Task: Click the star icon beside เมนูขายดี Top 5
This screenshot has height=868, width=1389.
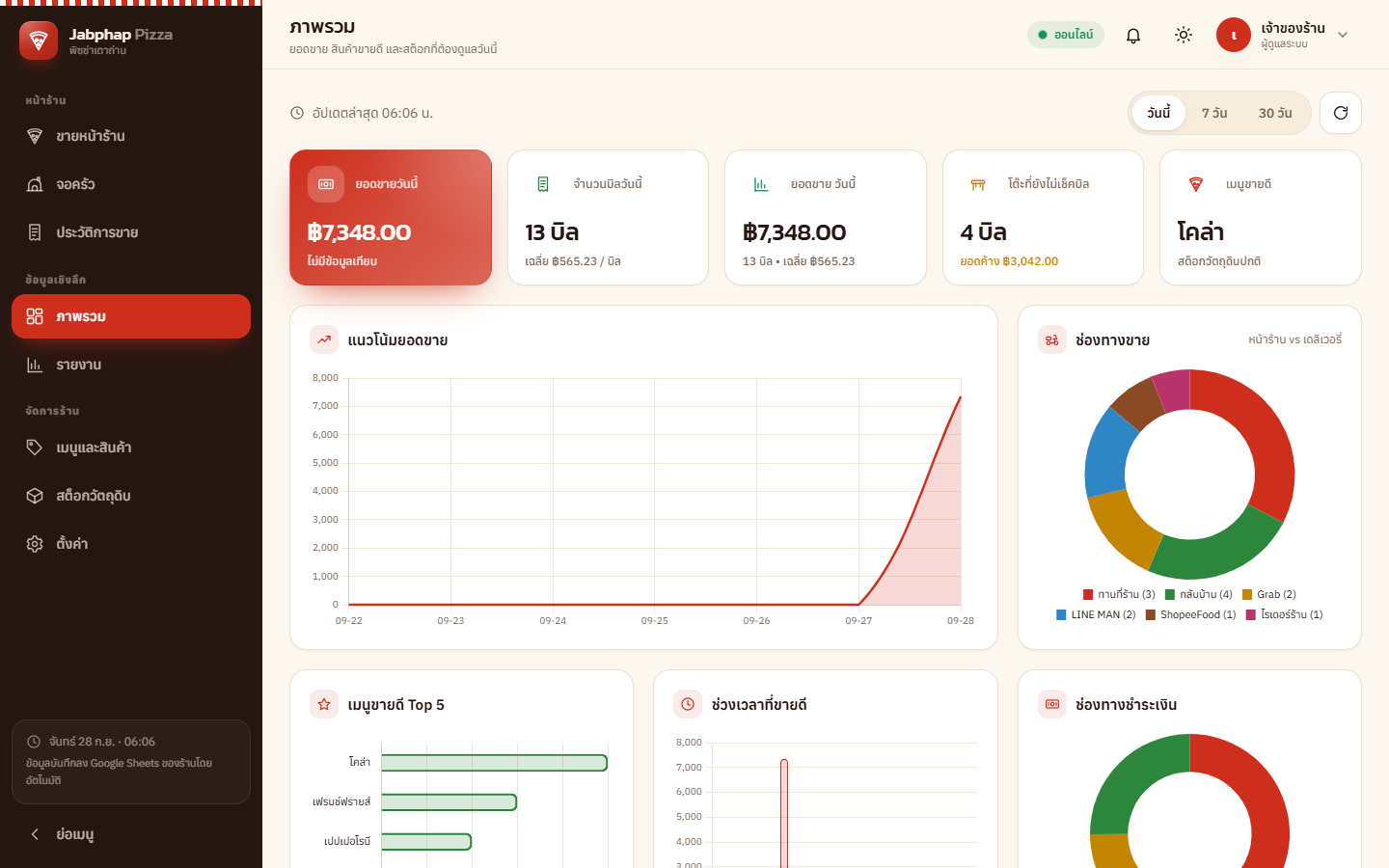Action: coord(324,704)
